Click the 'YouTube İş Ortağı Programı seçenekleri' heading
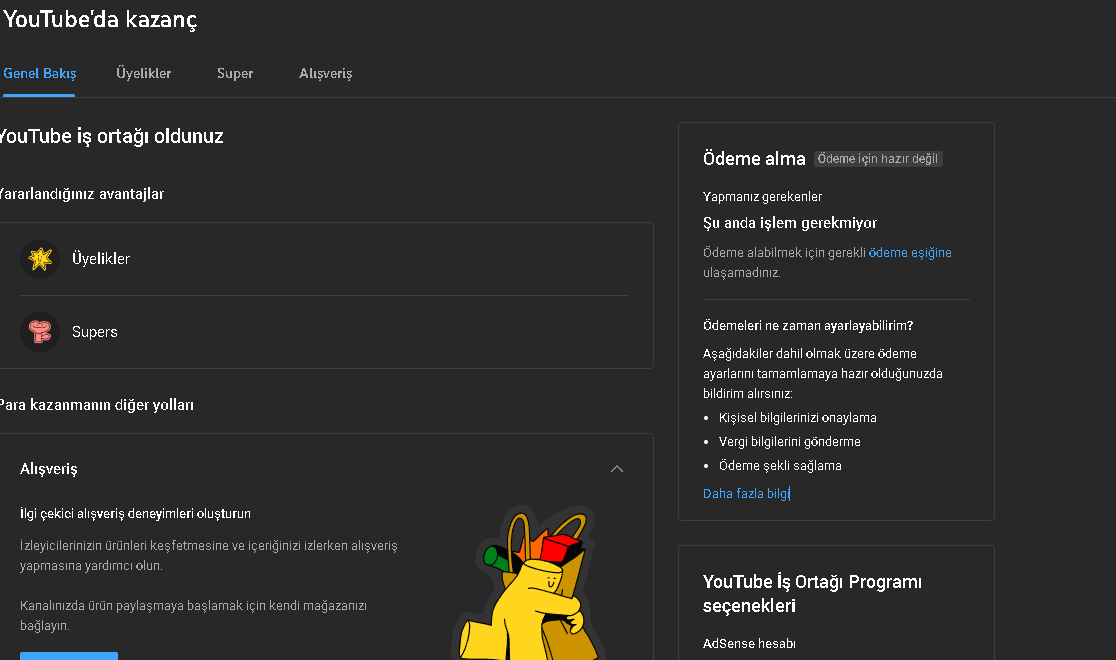Screen dimensions: 1116x660 [x=812, y=594]
